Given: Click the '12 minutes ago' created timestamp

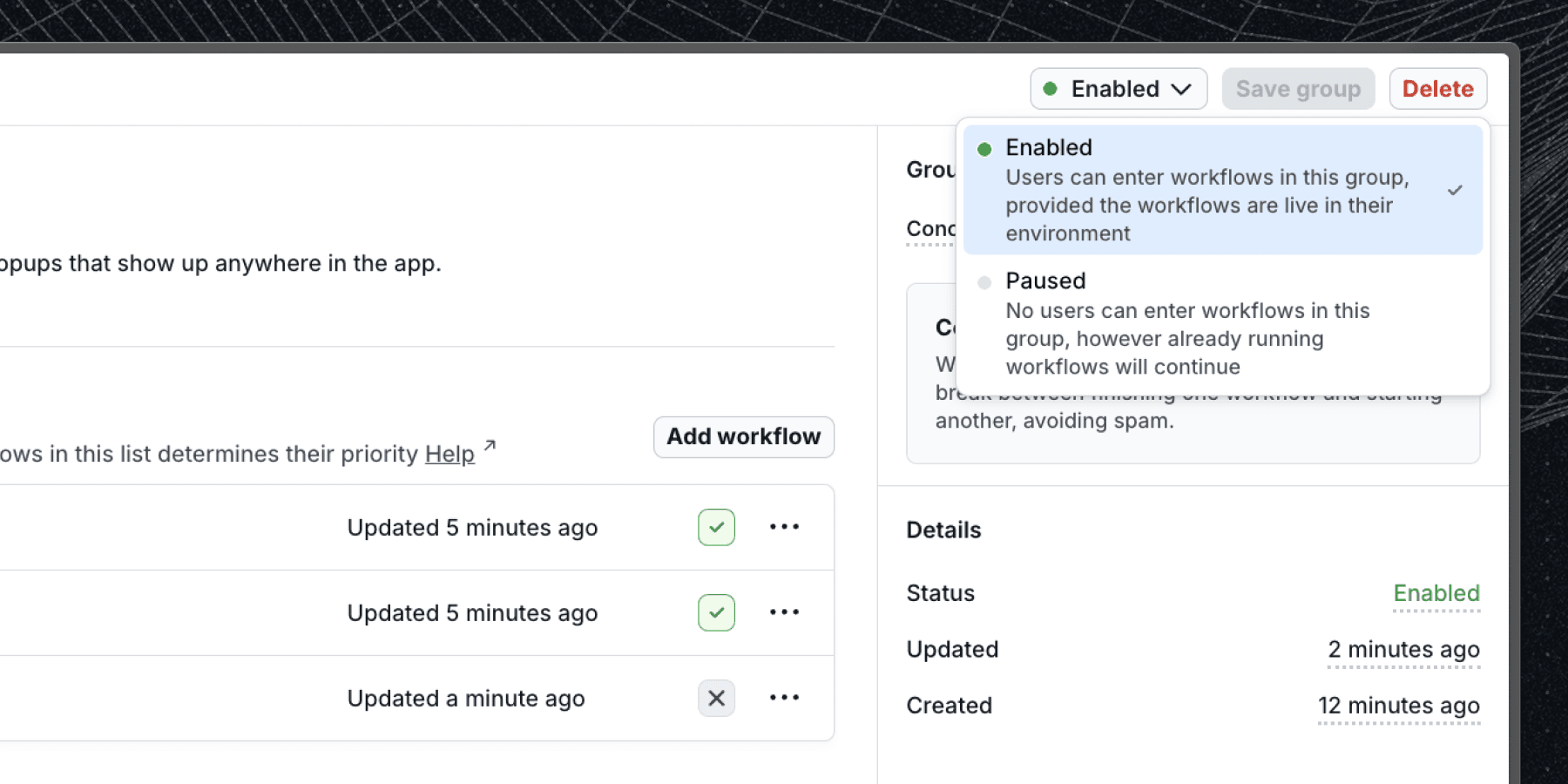Looking at the screenshot, I should [x=1398, y=706].
